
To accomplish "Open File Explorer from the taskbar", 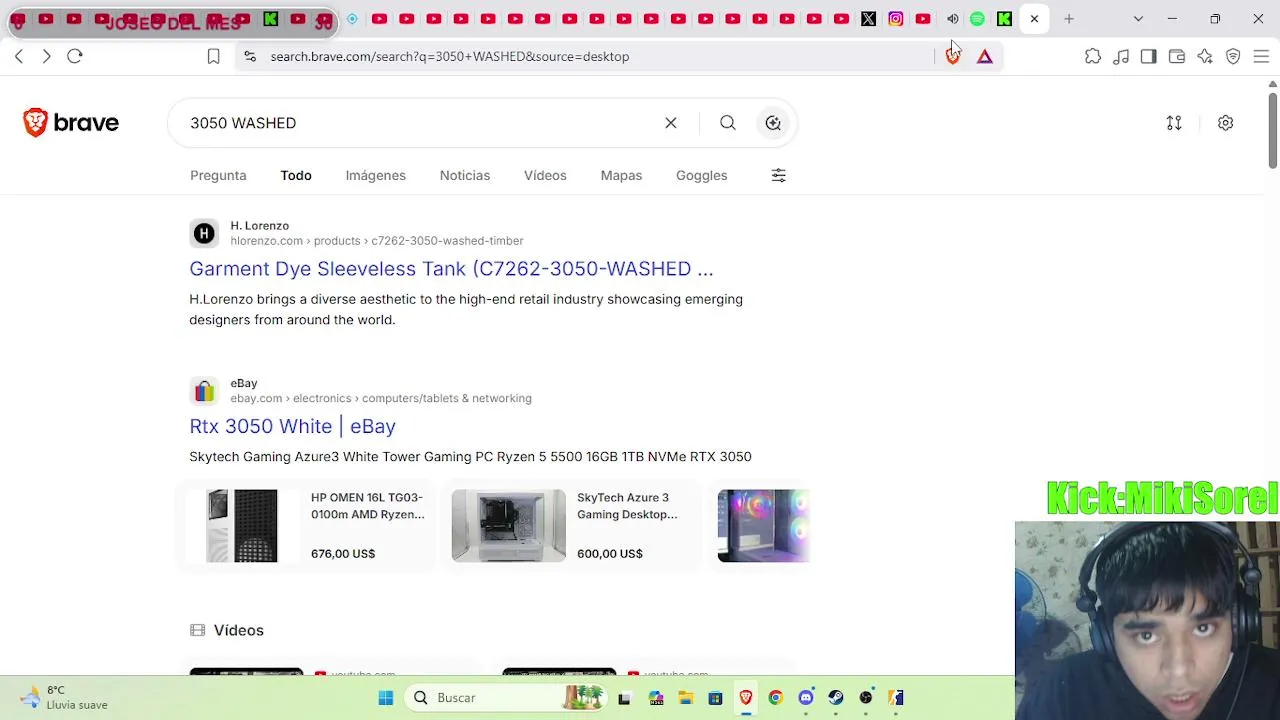I will (685, 698).
